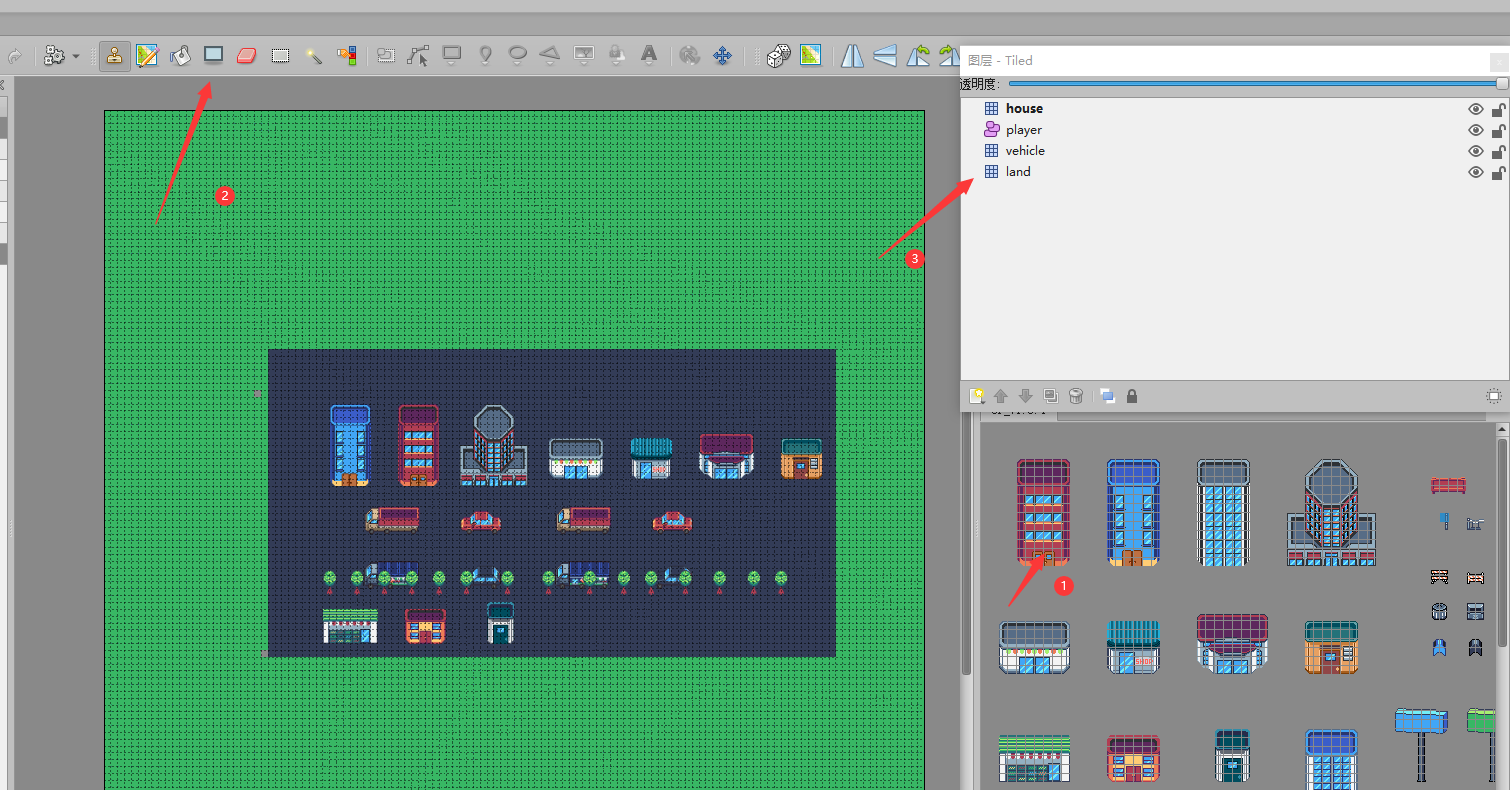Enable Random Mode with the dice icon
Viewport: 1510px width, 790px height.
coord(778,55)
